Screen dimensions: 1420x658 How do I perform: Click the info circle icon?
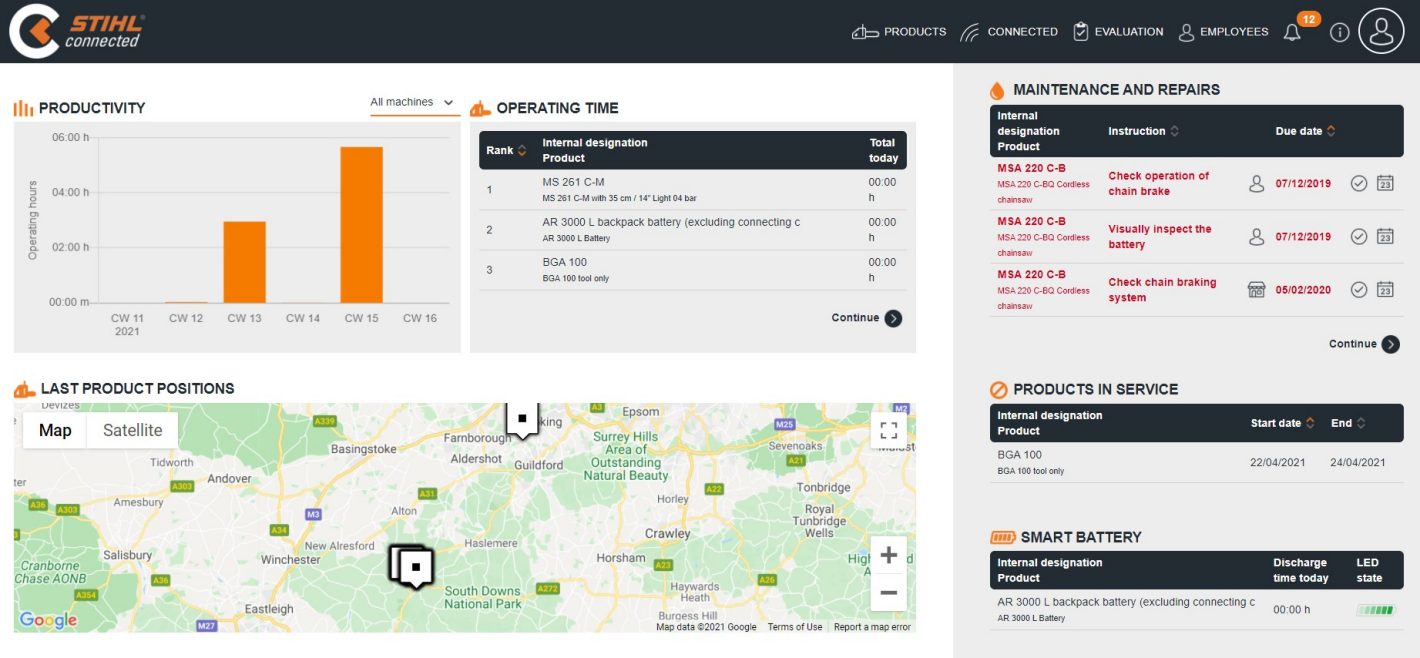pos(1340,33)
